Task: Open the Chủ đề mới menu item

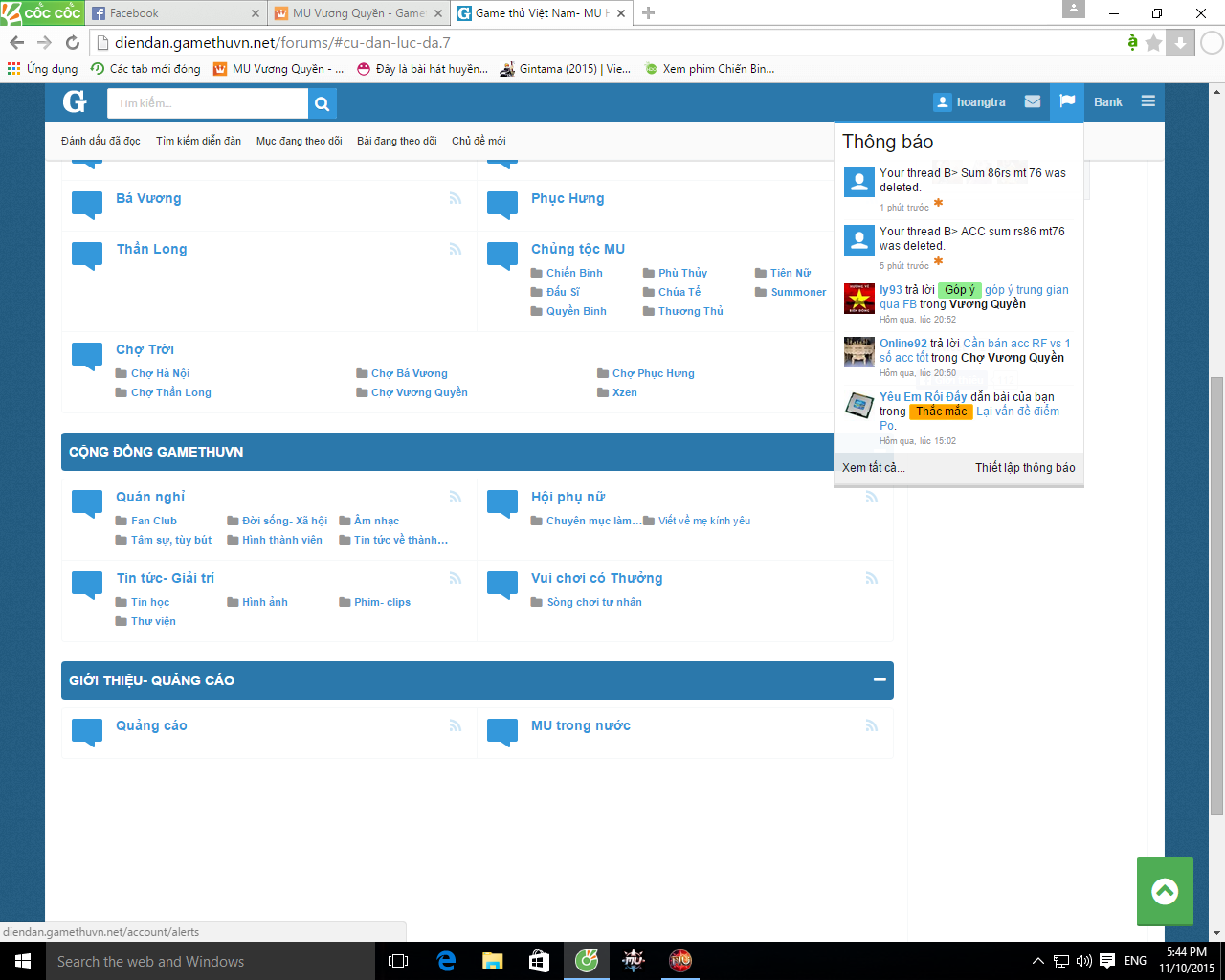Action: pos(479,141)
